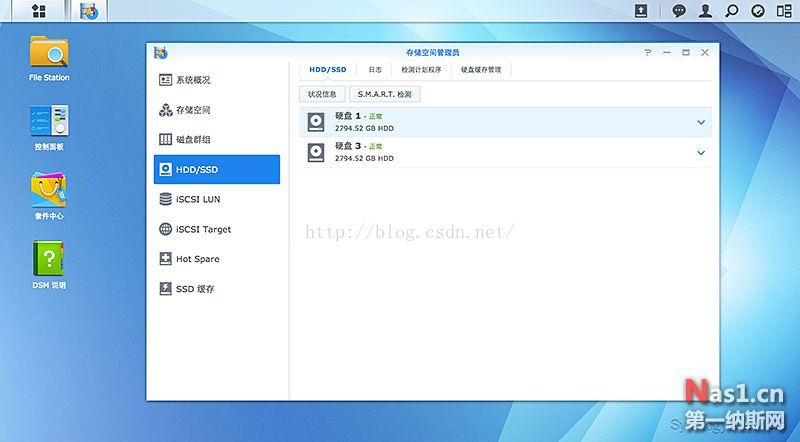Click the Storage Manager taskbar icon
This screenshot has height=442, width=800.
pos(91,11)
